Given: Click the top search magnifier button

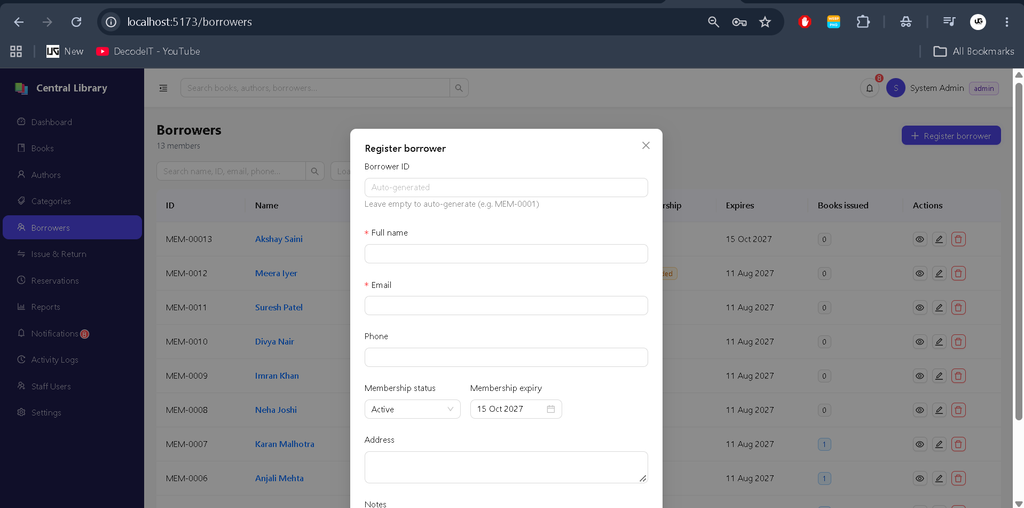Looking at the screenshot, I should pos(459,88).
